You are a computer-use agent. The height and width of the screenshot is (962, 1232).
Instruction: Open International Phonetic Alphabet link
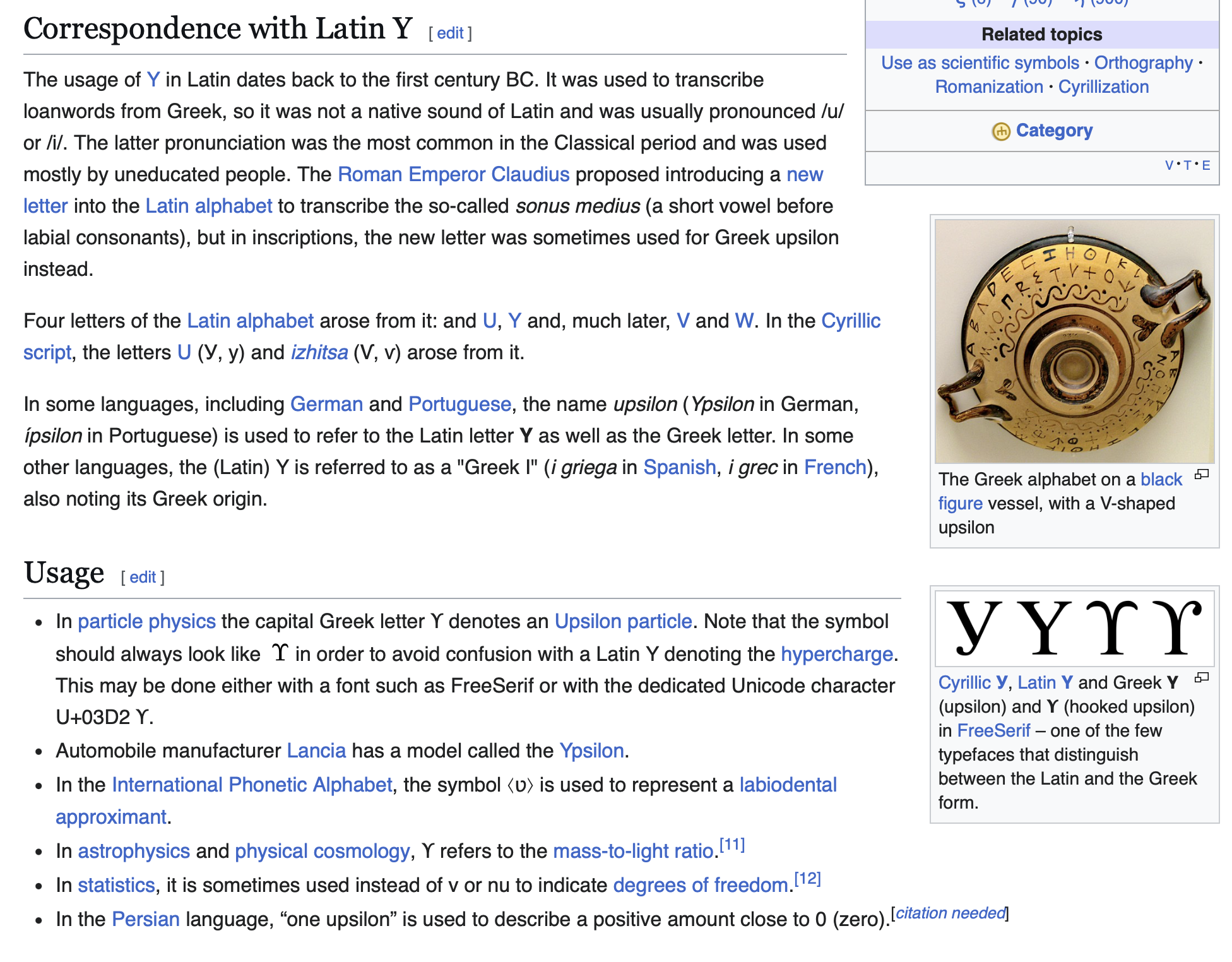click(252, 785)
